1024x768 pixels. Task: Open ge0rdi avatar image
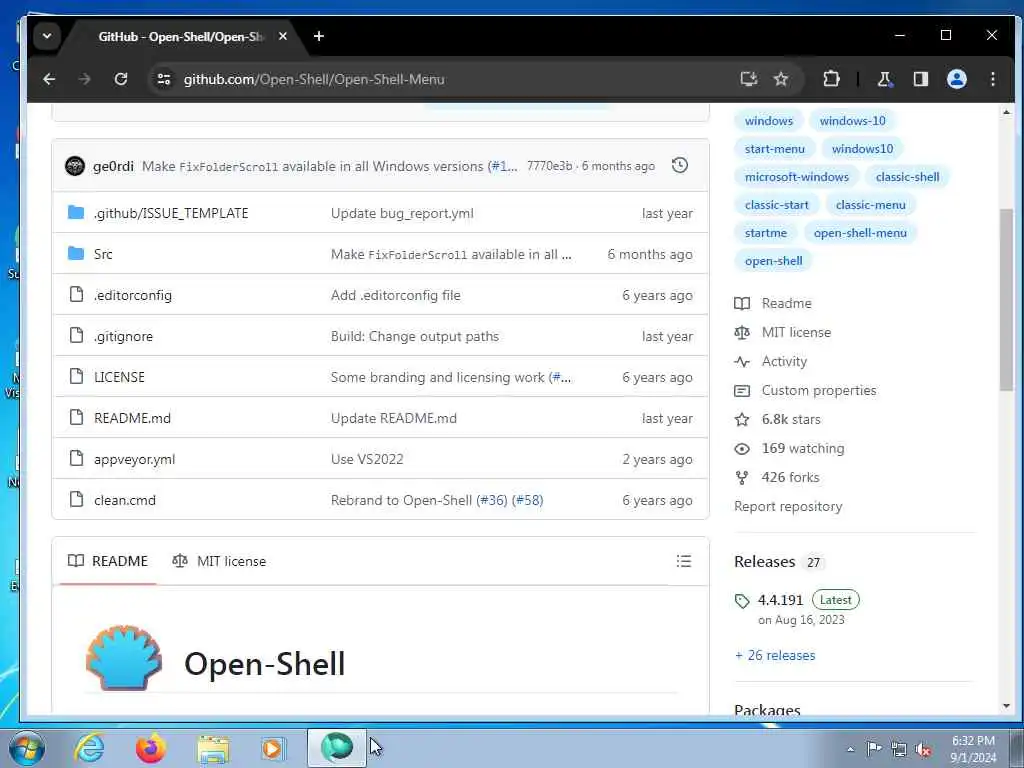[75, 166]
